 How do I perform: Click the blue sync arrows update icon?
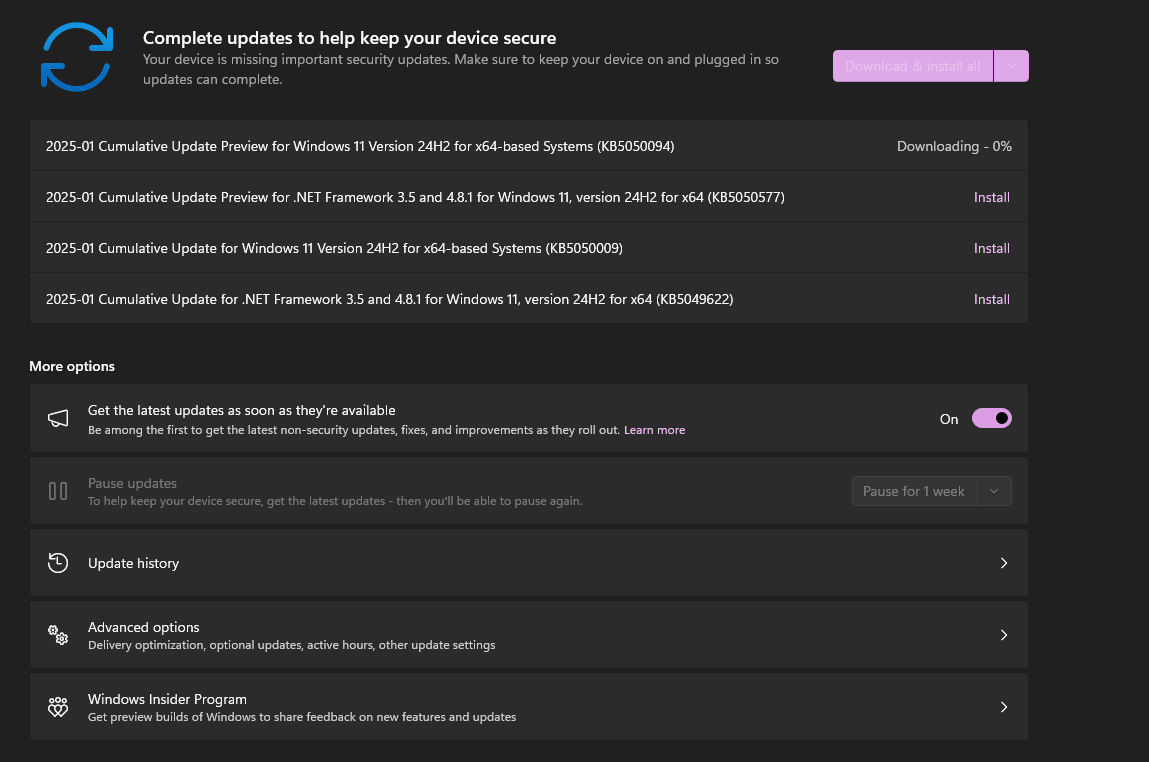(x=77, y=57)
